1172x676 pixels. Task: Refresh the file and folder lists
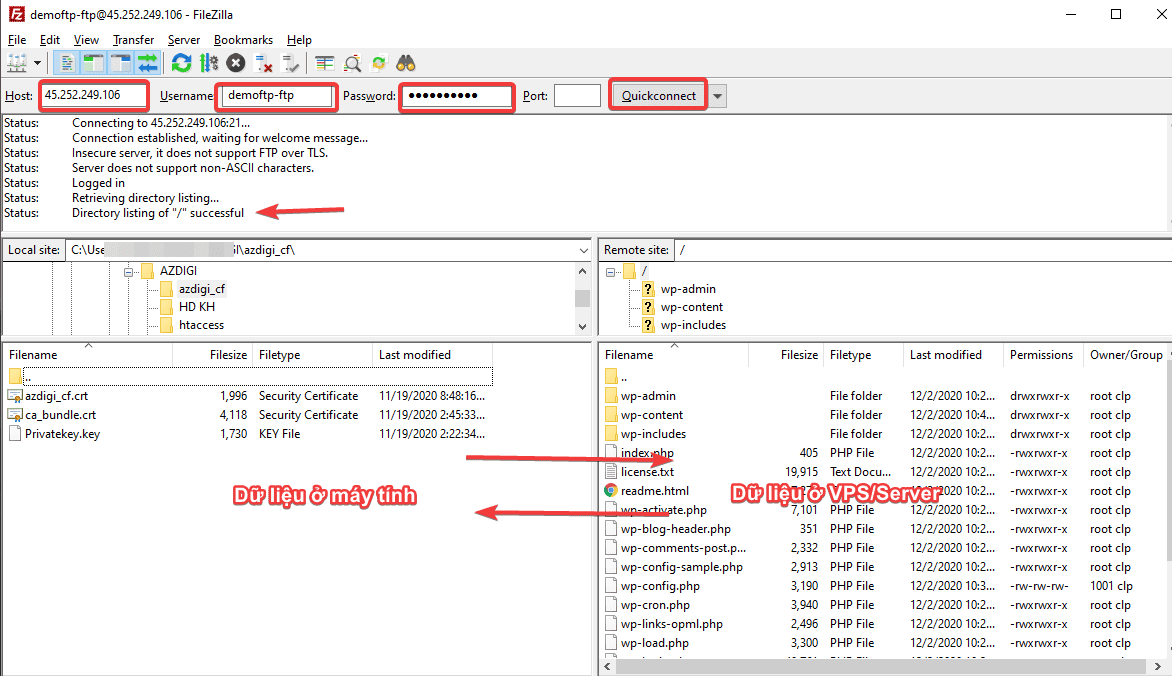coord(181,62)
